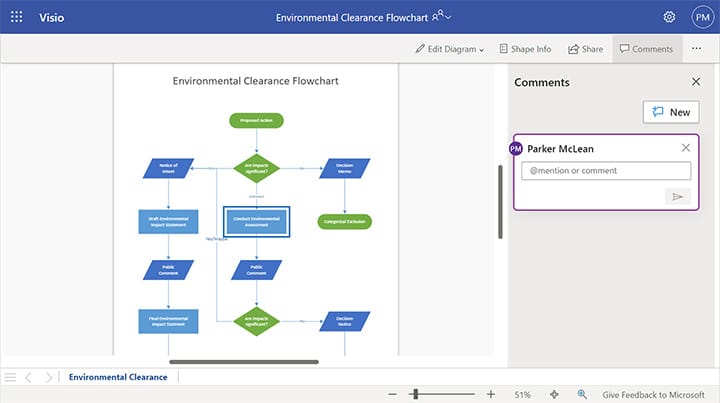The width and height of the screenshot is (720, 403).
Task: Click the Share button
Action: (585, 49)
